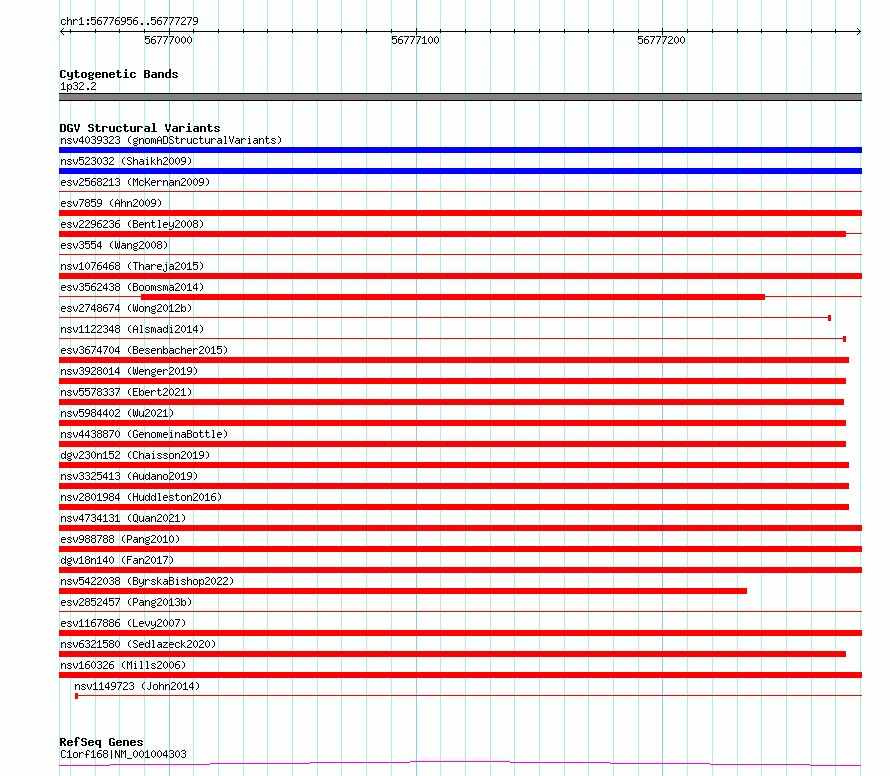This screenshot has width=890, height=776.
Task: Open variant nsv2801984 (Huddleston2016)
Action: [141, 497]
